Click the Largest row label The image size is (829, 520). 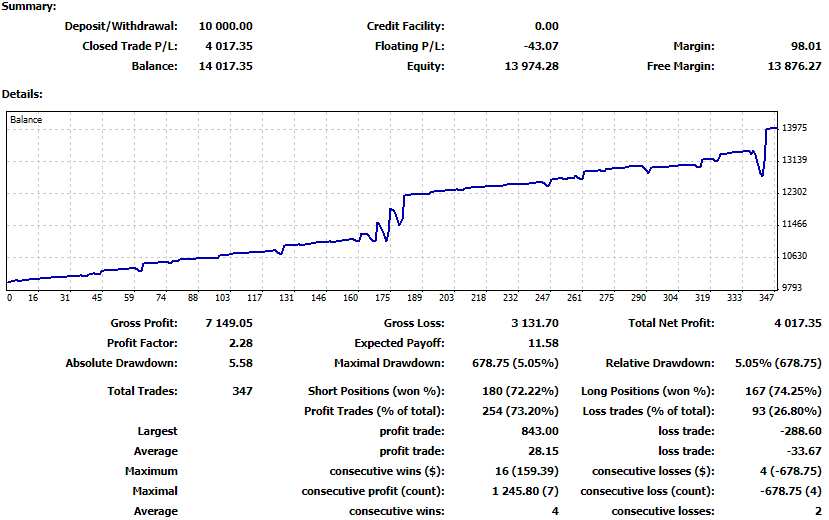[x=158, y=431]
